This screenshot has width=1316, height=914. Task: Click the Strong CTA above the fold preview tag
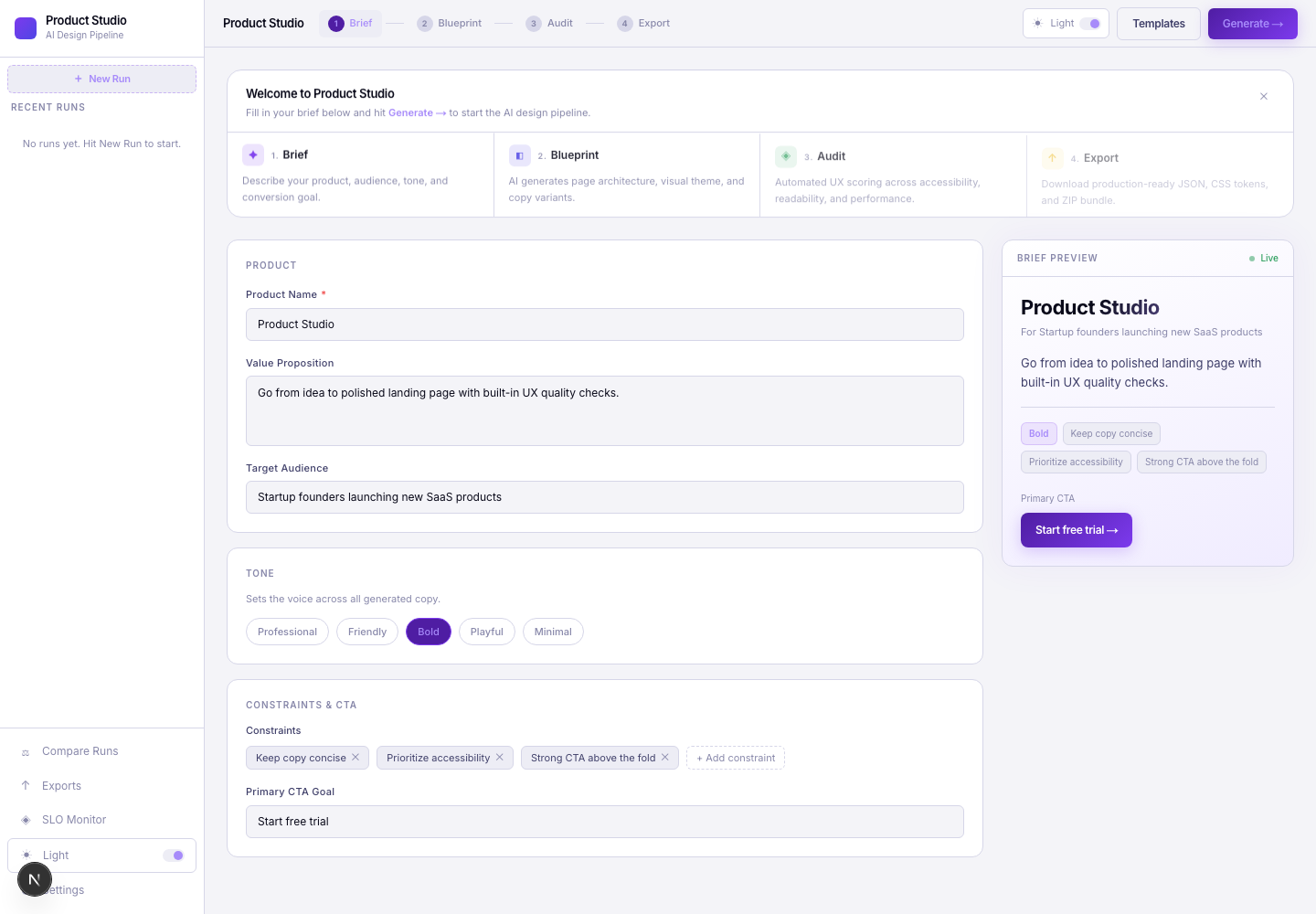(1202, 462)
